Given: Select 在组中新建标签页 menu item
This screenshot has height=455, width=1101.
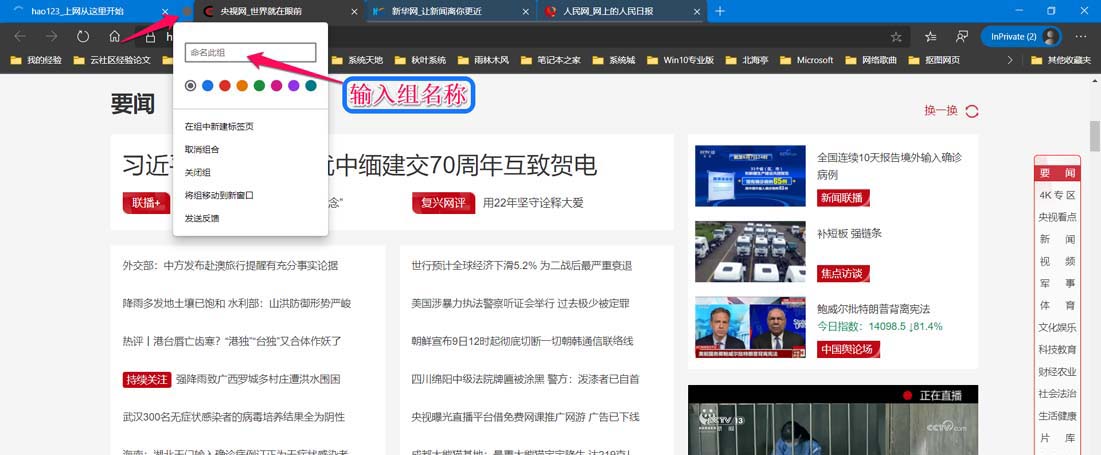Looking at the screenshot, I should coord(250,126).
